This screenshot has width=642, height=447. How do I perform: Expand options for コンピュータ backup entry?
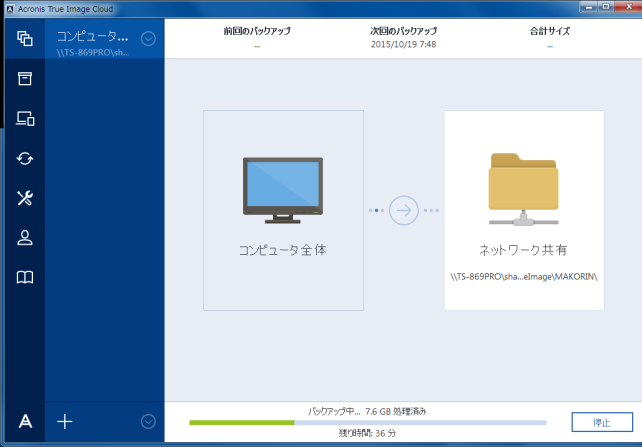[148, 38]
